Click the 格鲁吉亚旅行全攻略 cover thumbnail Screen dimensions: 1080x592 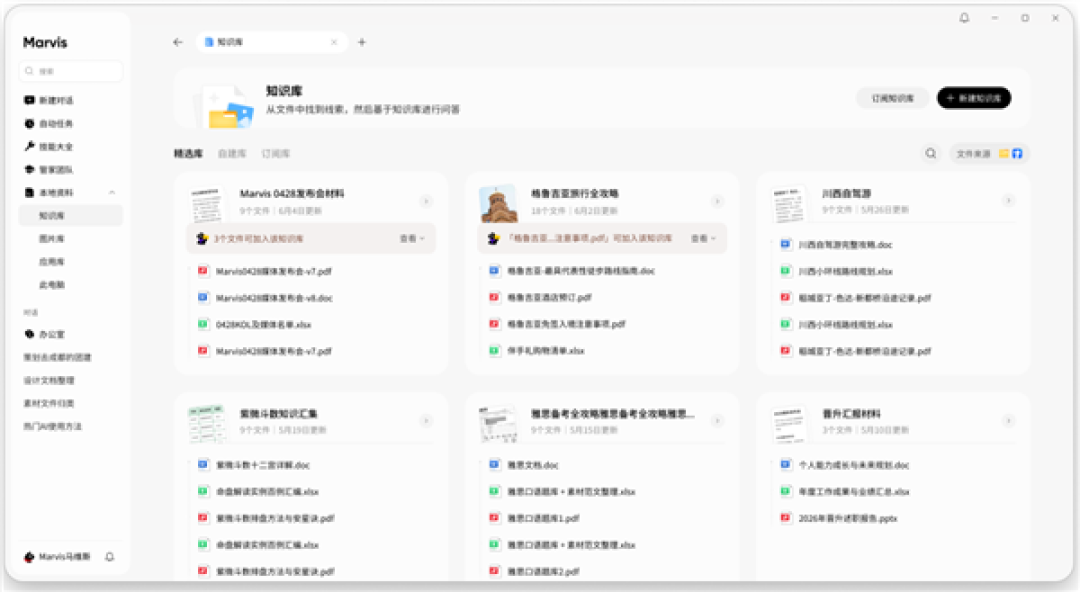tap(499, 203)
